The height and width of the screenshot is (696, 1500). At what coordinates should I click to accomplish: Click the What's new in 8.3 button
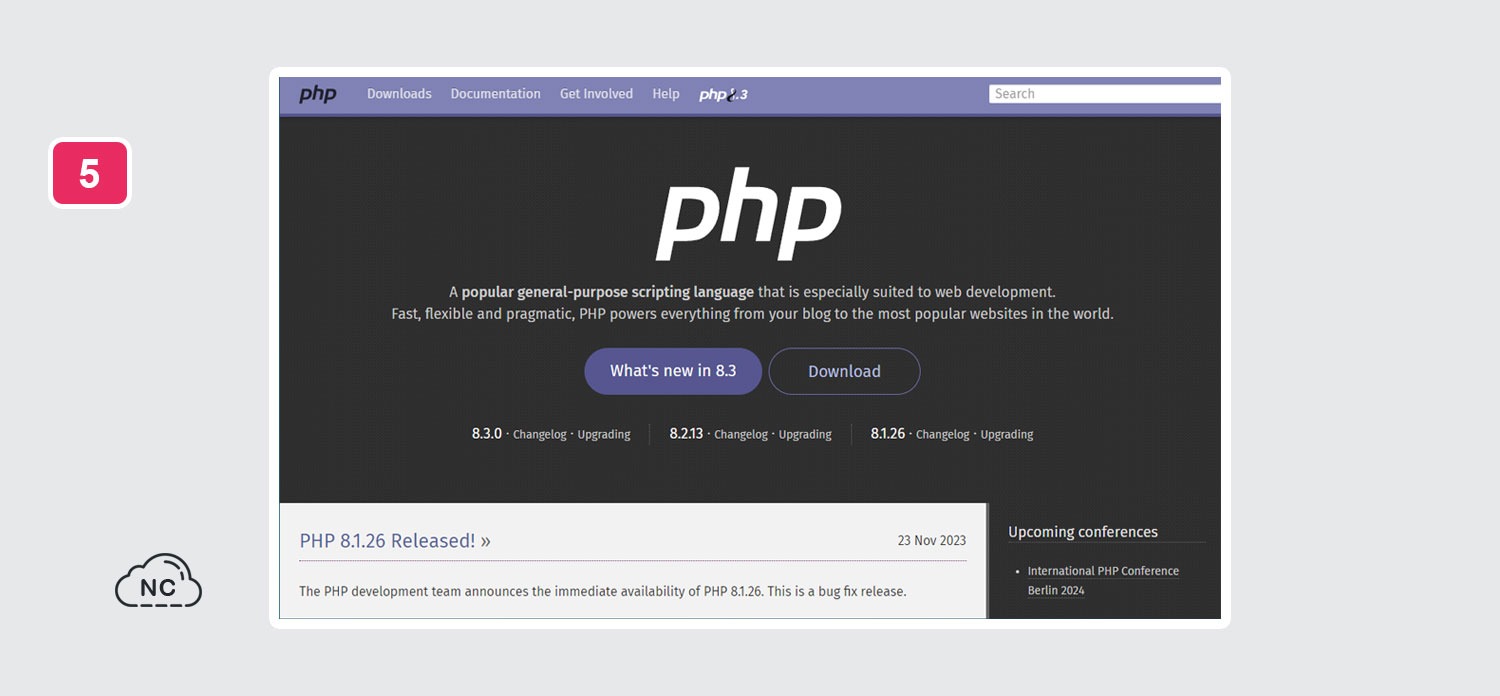pyautogui.click(x=673, y=371)
